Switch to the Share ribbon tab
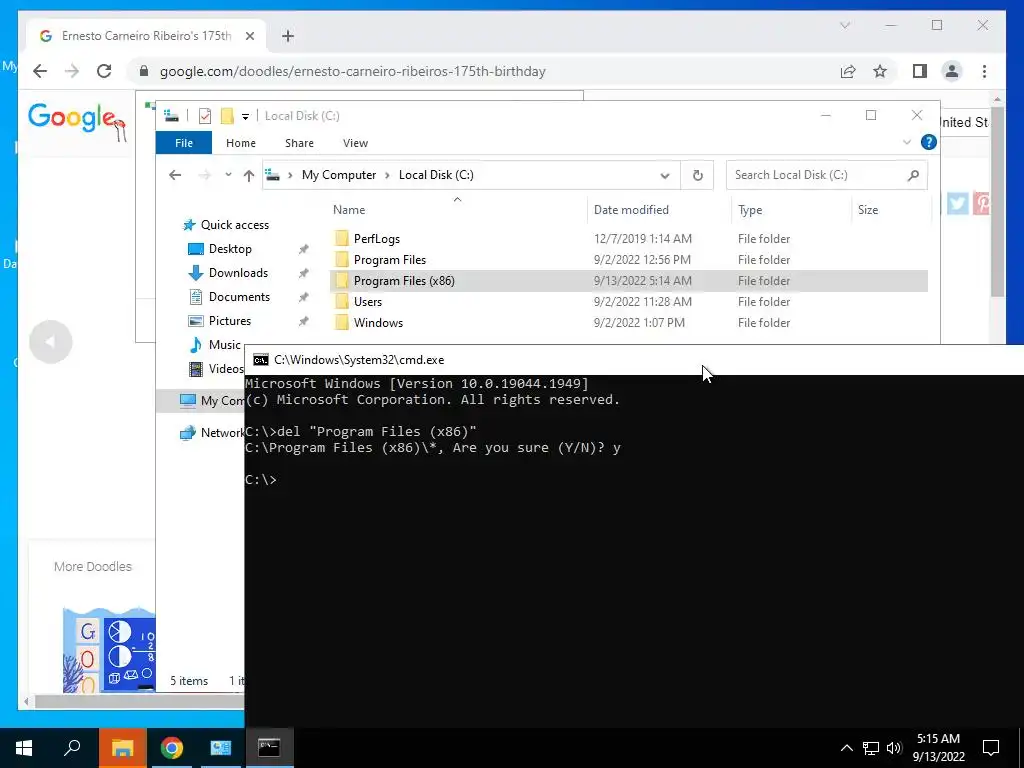1024x768 pixels. coord(299,143)
